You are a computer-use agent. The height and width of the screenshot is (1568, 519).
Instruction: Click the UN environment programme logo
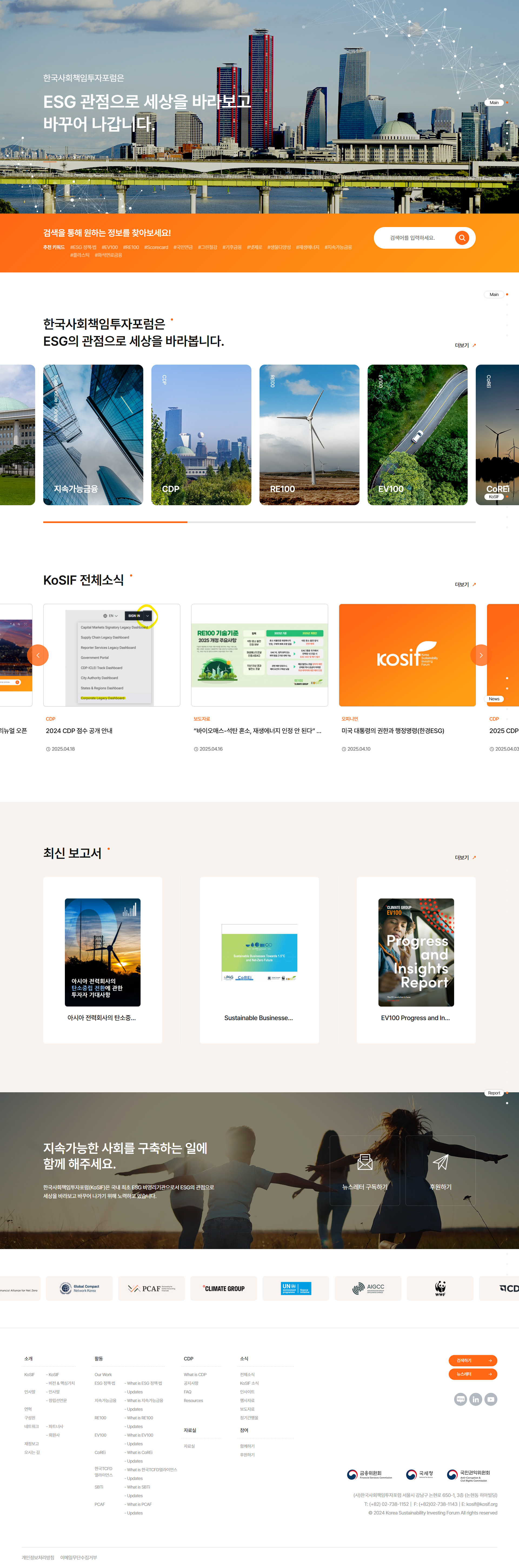point(296,1289)
